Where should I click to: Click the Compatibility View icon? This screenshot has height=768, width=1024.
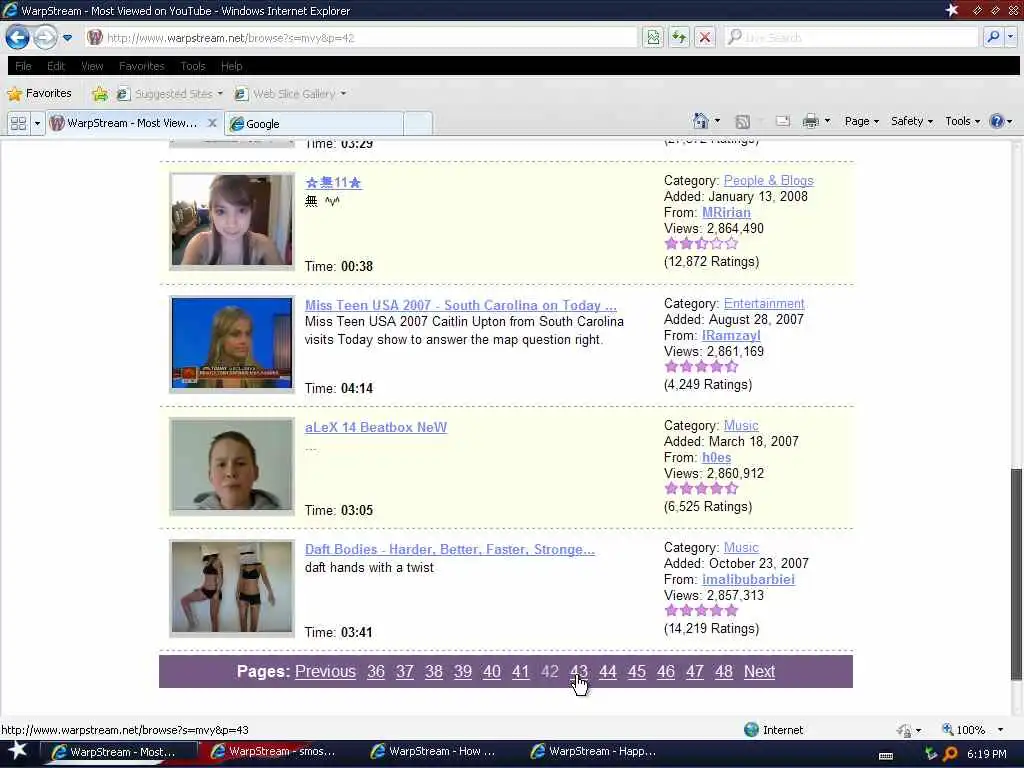[652, 37]
